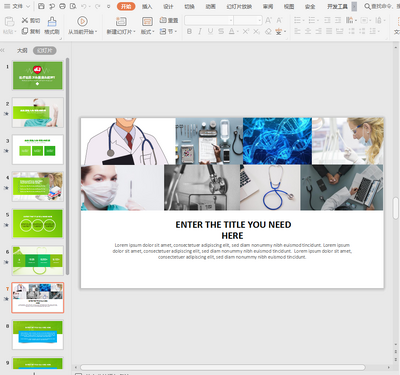Toggle numbered list button
This screenshot has height=375, width=400.
[313, 20]
